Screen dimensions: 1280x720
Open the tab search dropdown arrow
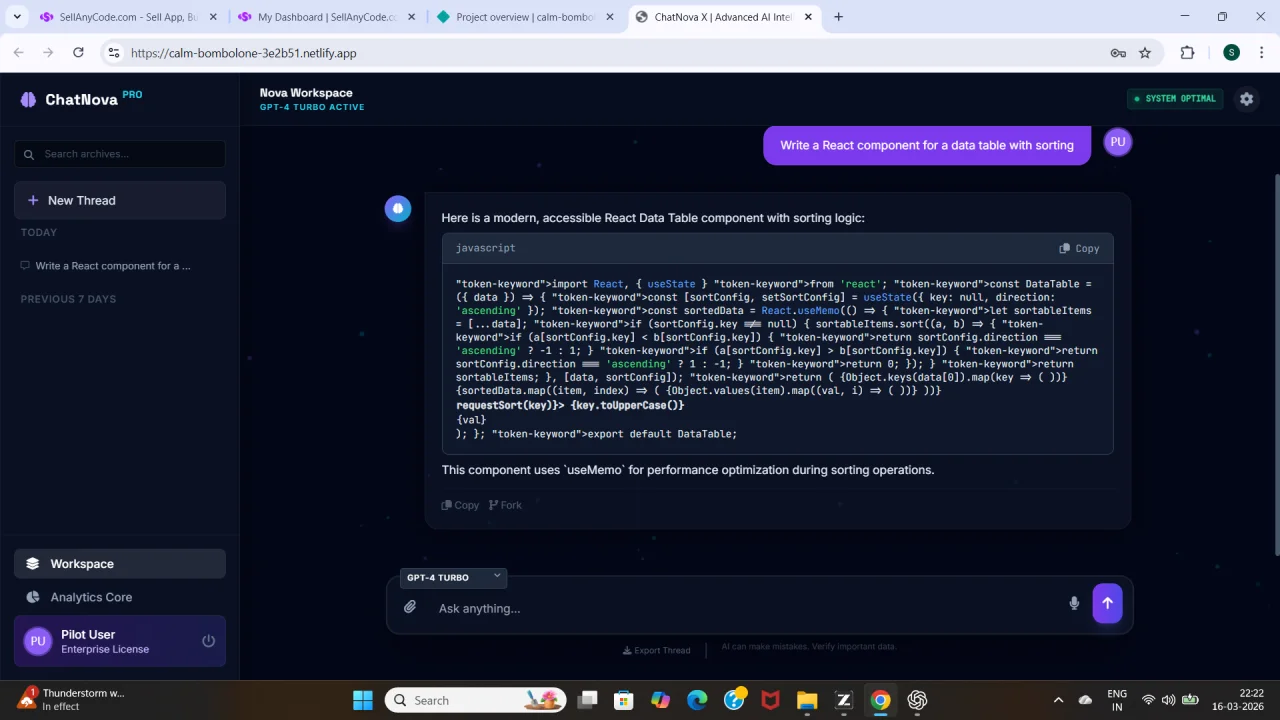[17, 17]
